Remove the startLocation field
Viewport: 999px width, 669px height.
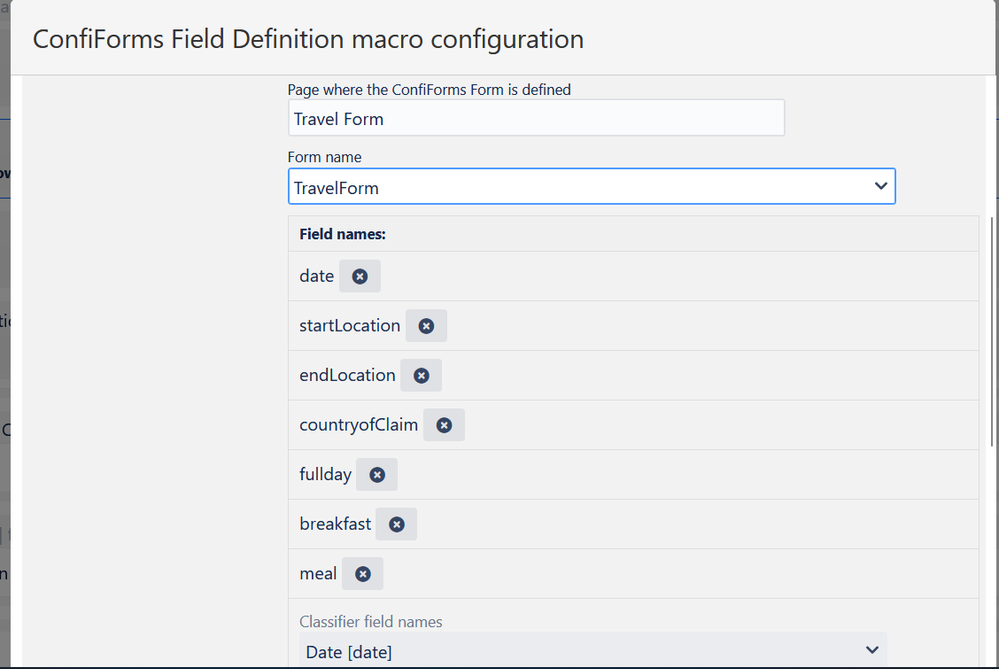tap(426, 326)
